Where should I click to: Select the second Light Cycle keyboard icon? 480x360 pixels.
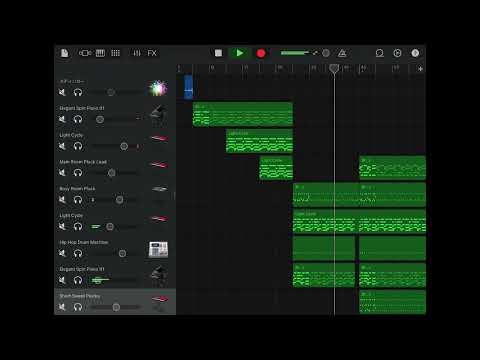point(159,219)
